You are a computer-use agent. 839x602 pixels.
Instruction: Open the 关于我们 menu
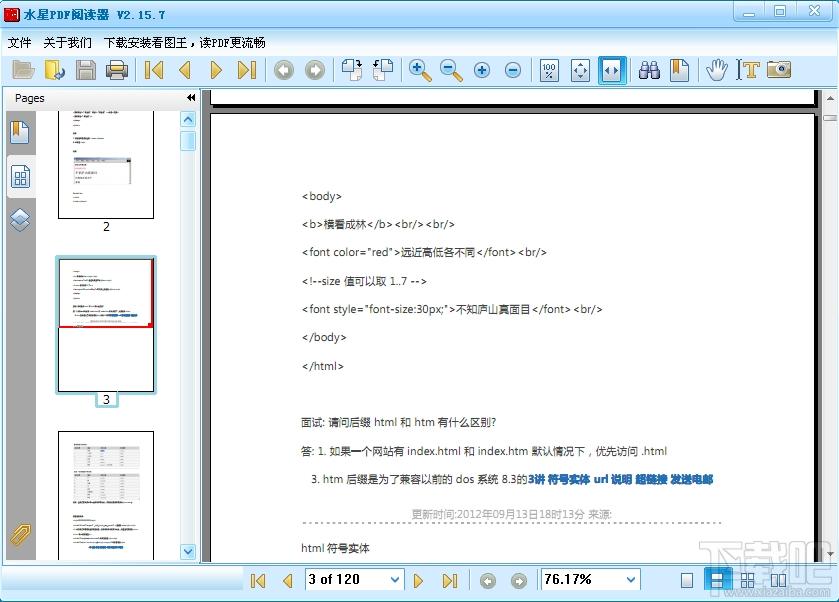[67, 42]
